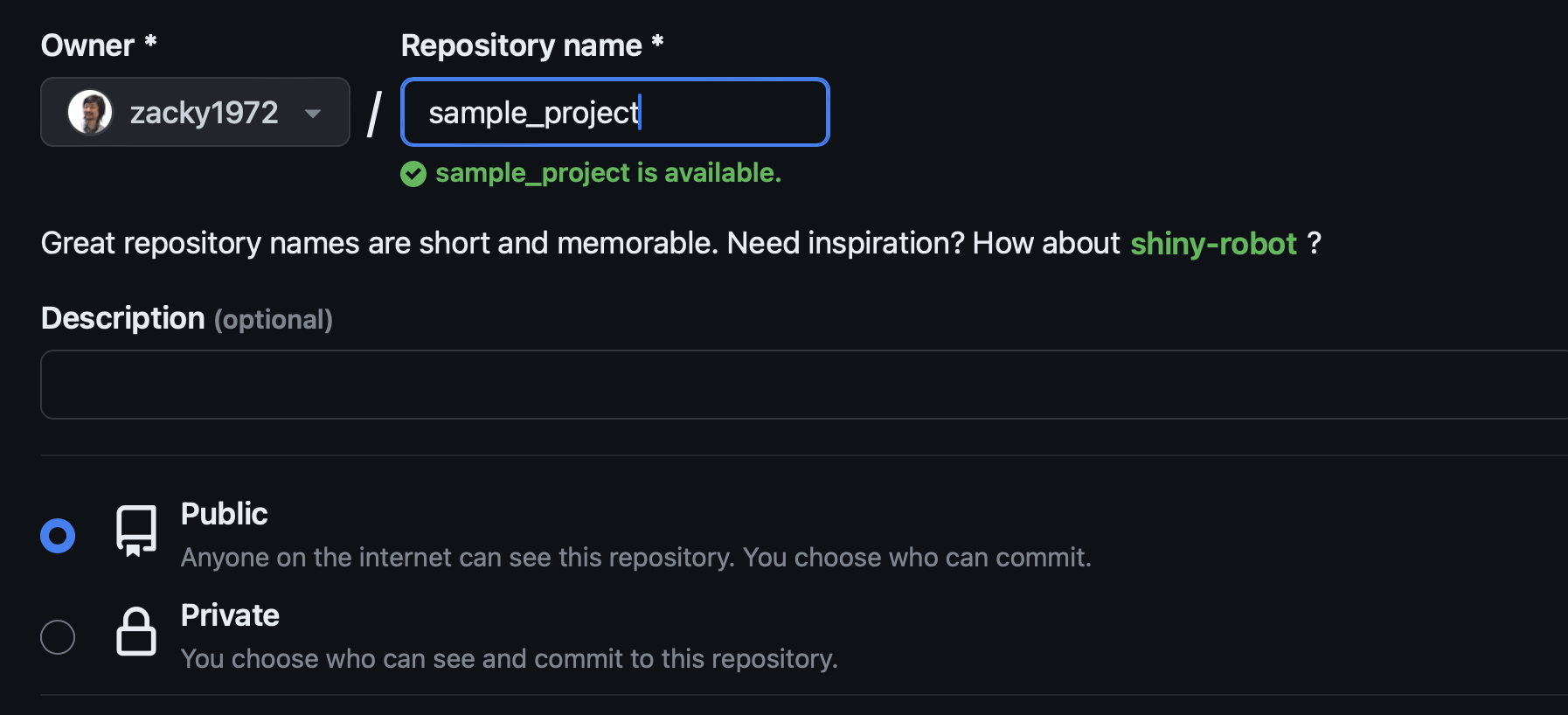Click the Public visibility label
This screenshot has height=715, width=1568.
pyautogui.click(x=224, y=514)
